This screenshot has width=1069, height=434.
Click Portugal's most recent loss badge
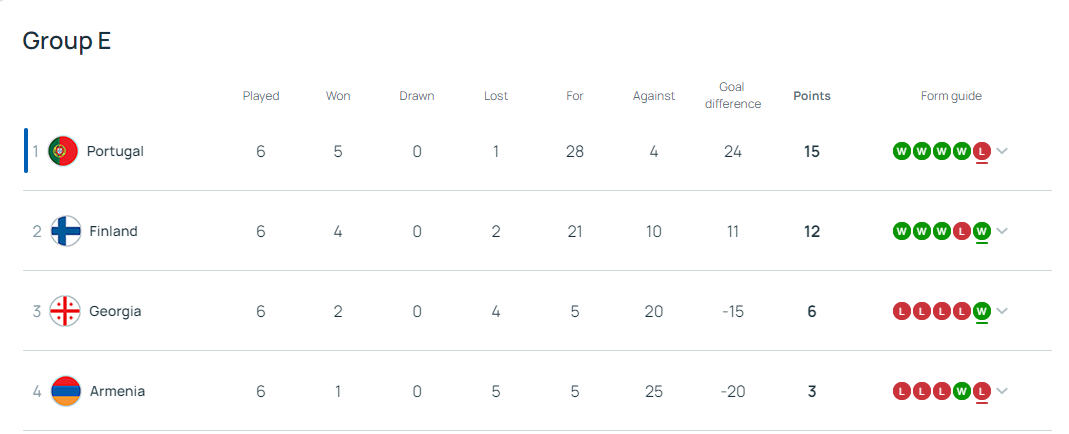[982, 151]
